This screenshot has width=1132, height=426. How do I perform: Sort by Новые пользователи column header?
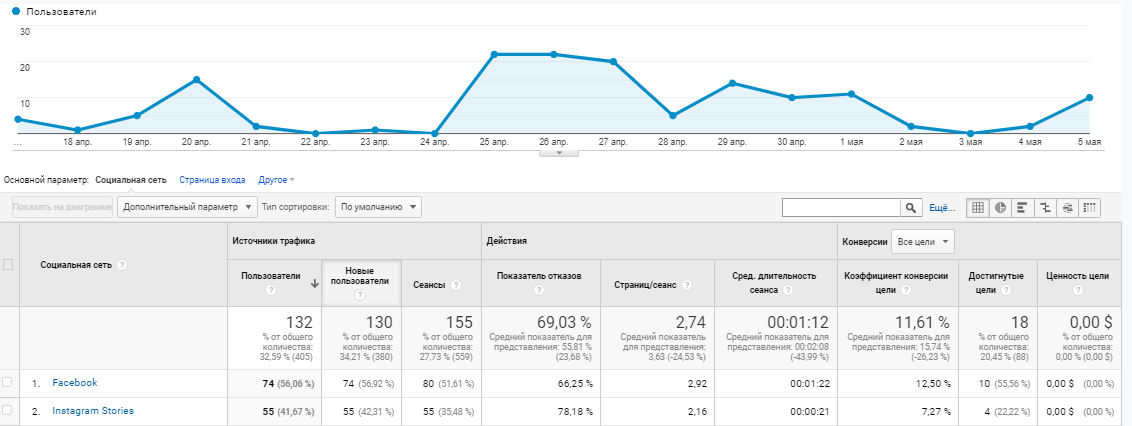(x=359, y=276)
